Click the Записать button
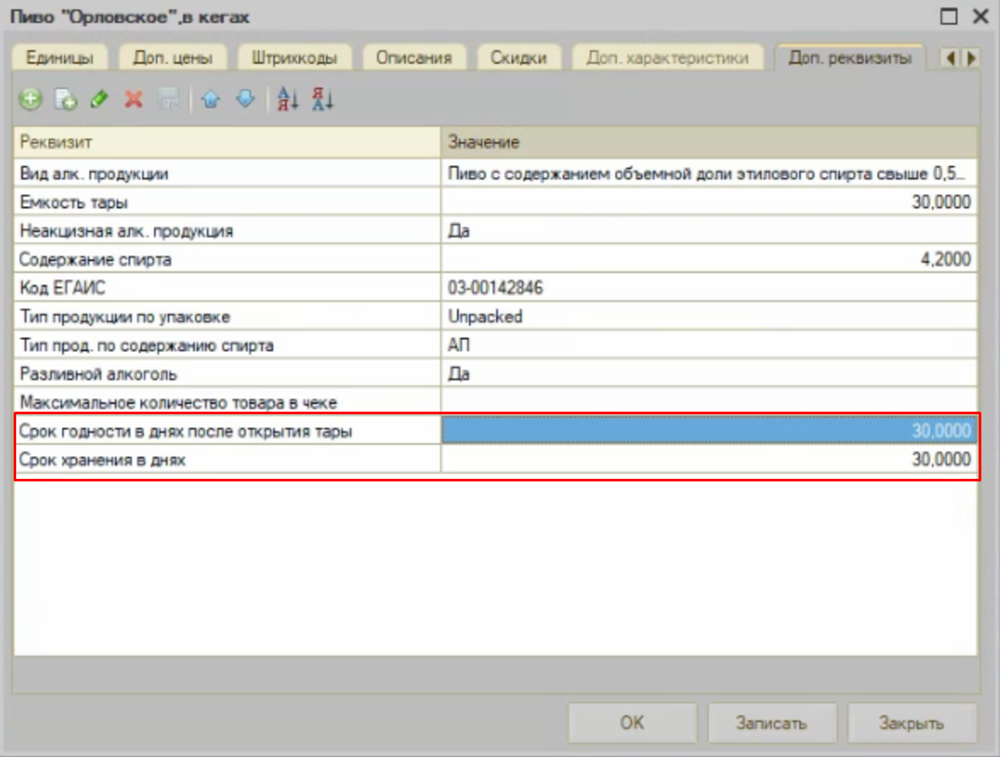Image resolution: width=1000 pixels, height=757 pixels. pyautogui.click(x=771, y=723)
